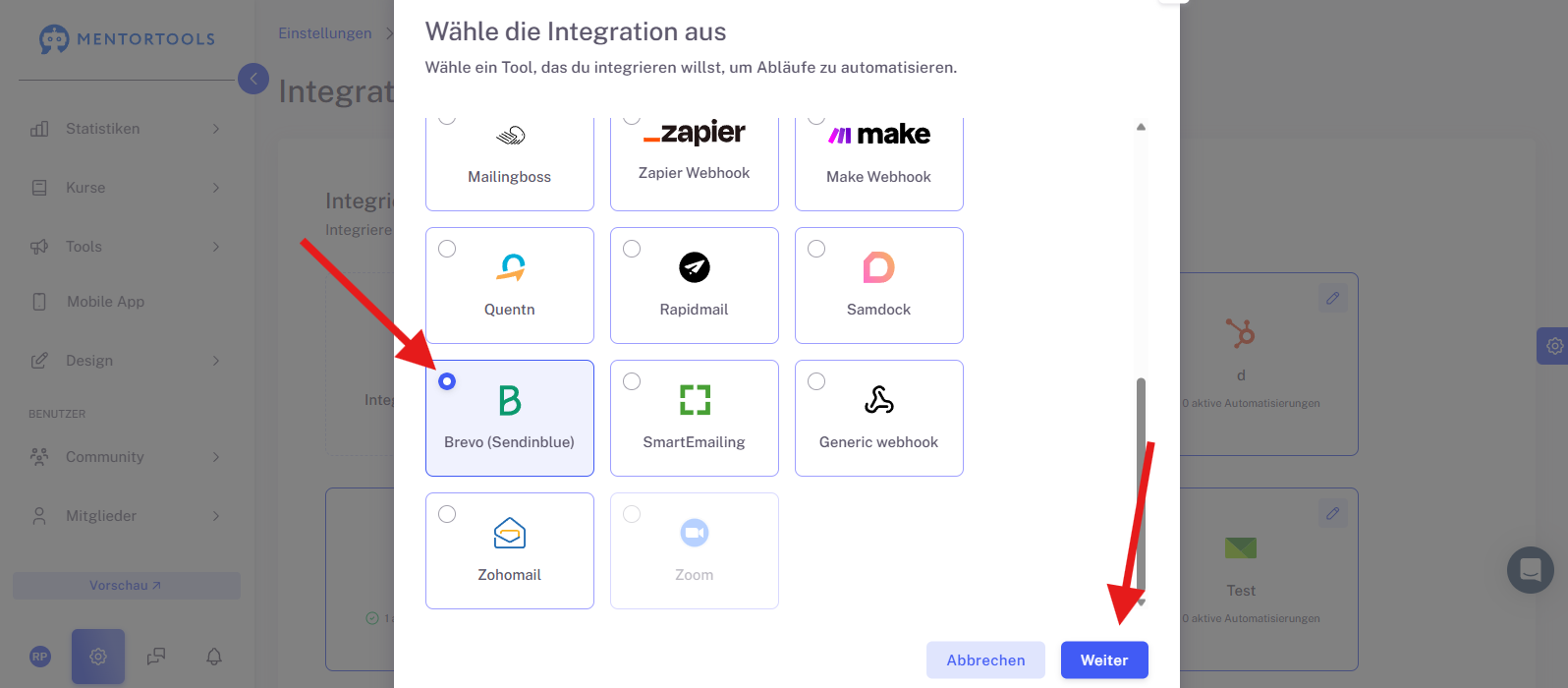This screenshot has height=688, width=1568.
Task: Select the Rapidmail radio button
Action: click(x=632, y=249)
